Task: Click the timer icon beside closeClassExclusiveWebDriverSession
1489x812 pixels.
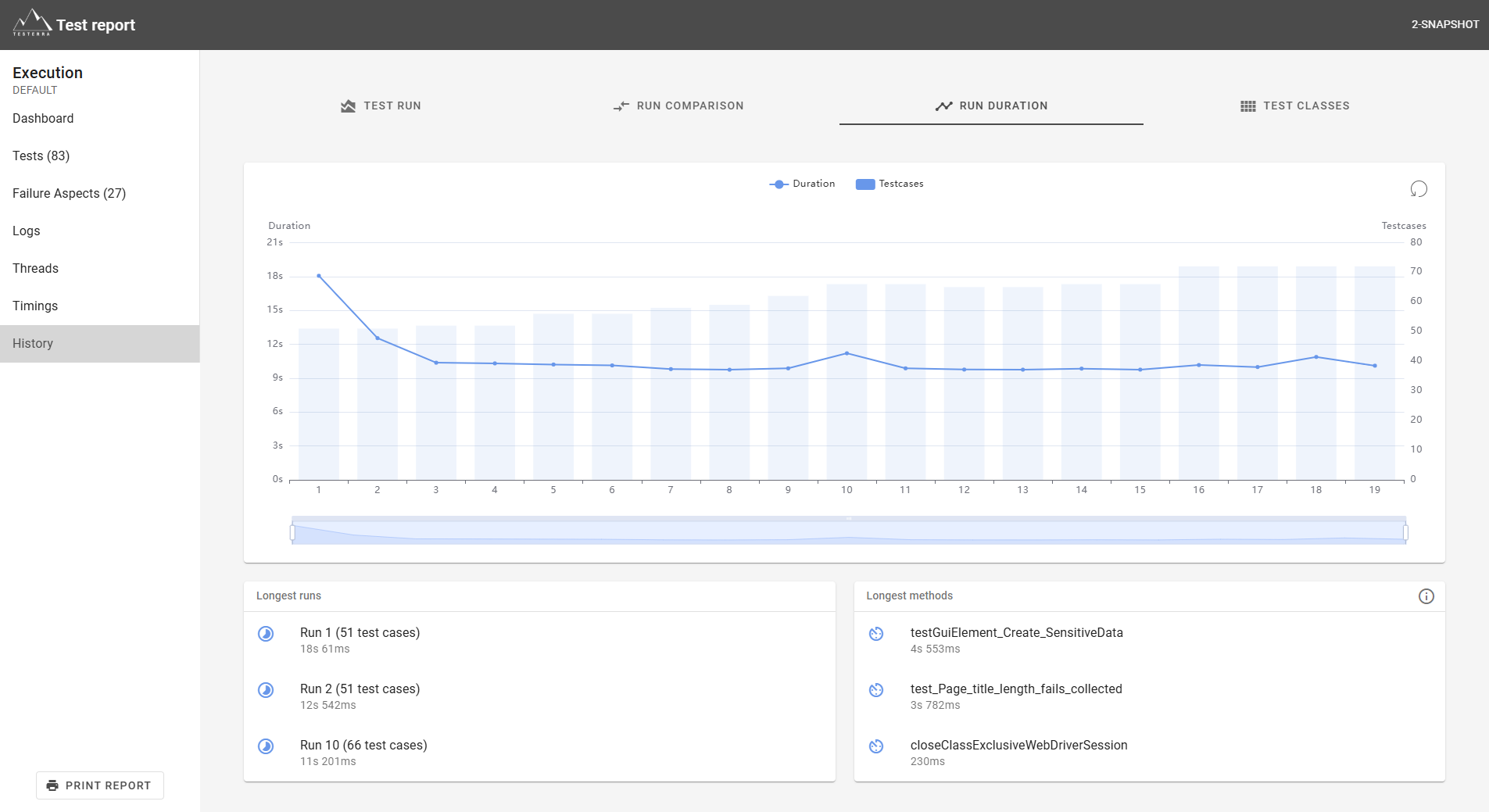Action: tap(876, 746)
